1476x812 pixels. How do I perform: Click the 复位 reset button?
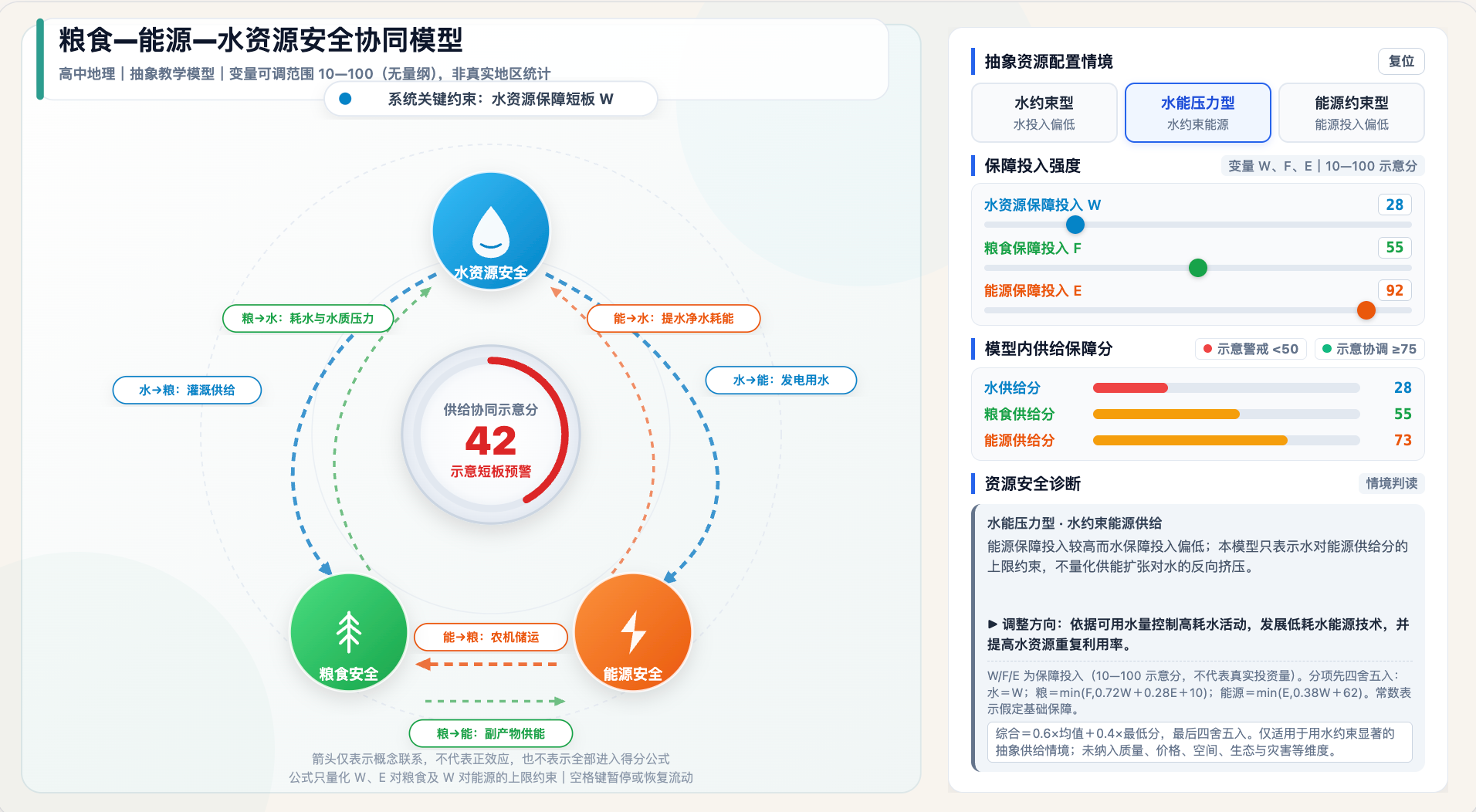pos(1400,61)
